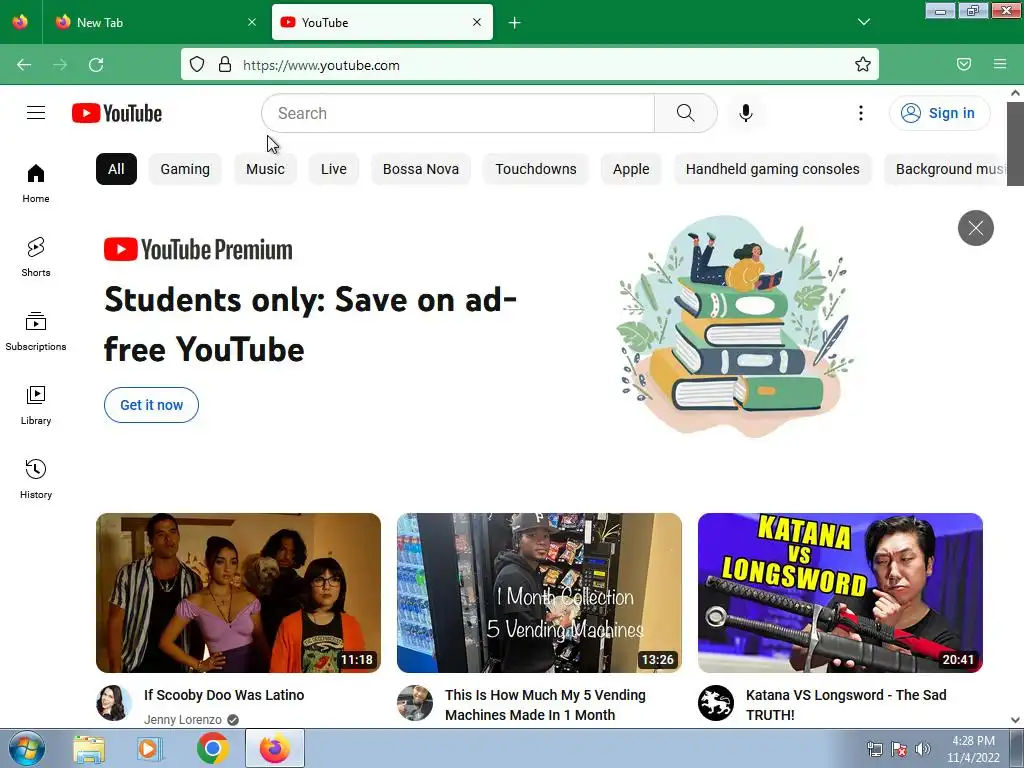The height and width of the screenshot is (768, 1024).
Task: Open History from the sidebar
Action: 36,479
